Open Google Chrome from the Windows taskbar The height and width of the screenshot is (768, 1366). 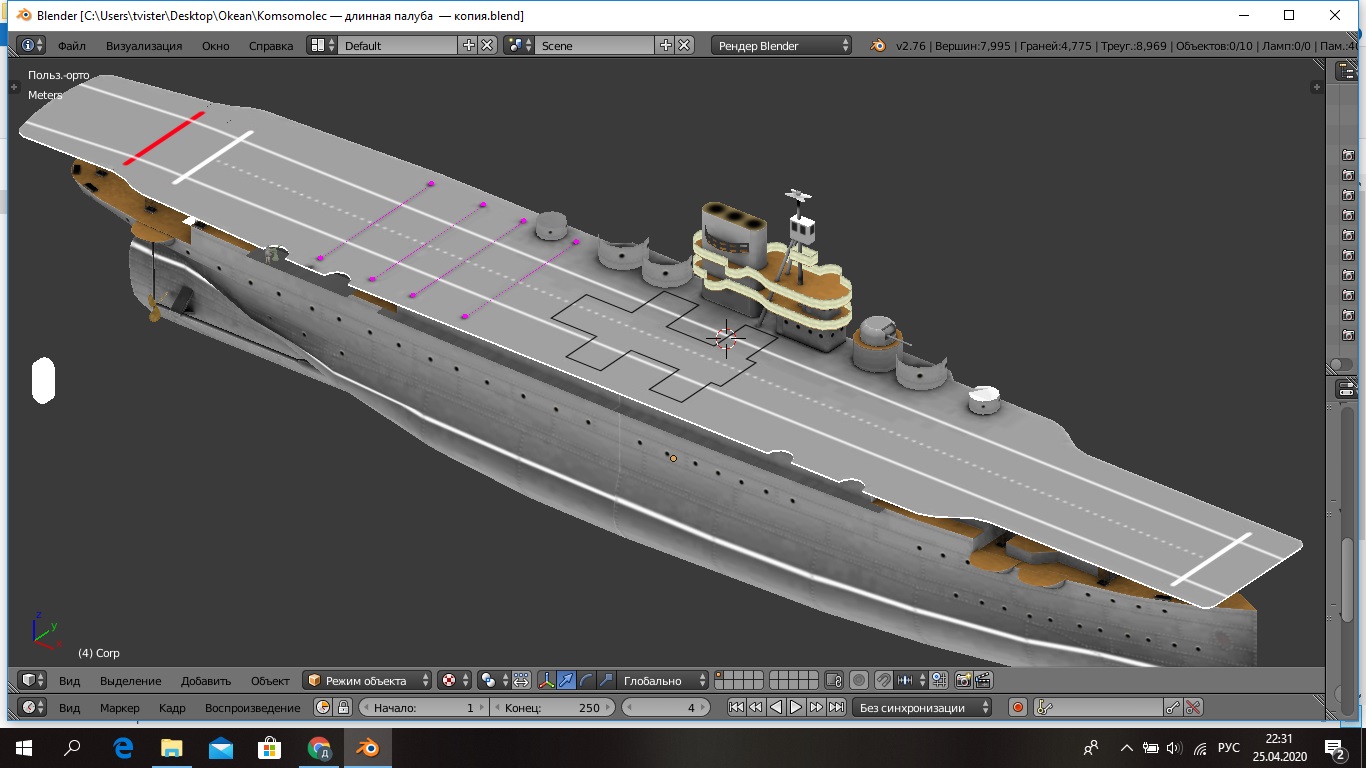[319, 748]
